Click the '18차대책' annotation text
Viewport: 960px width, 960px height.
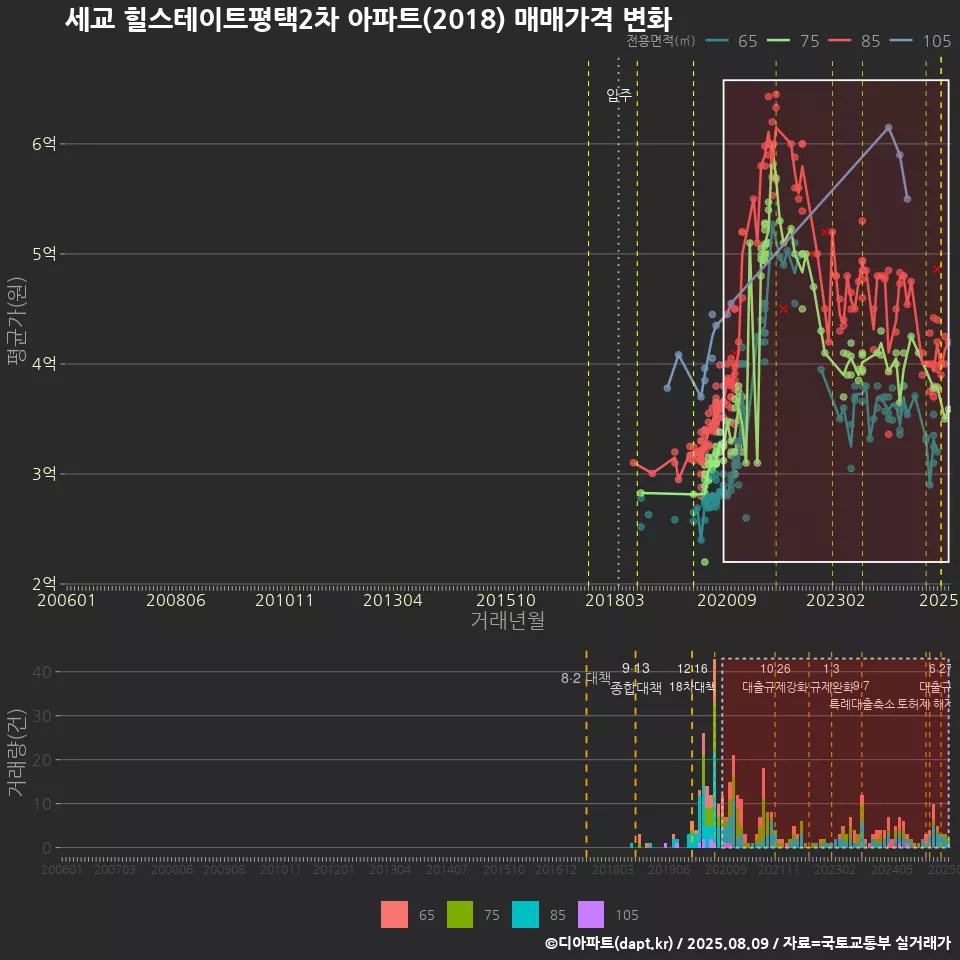(x=692, y=686)
